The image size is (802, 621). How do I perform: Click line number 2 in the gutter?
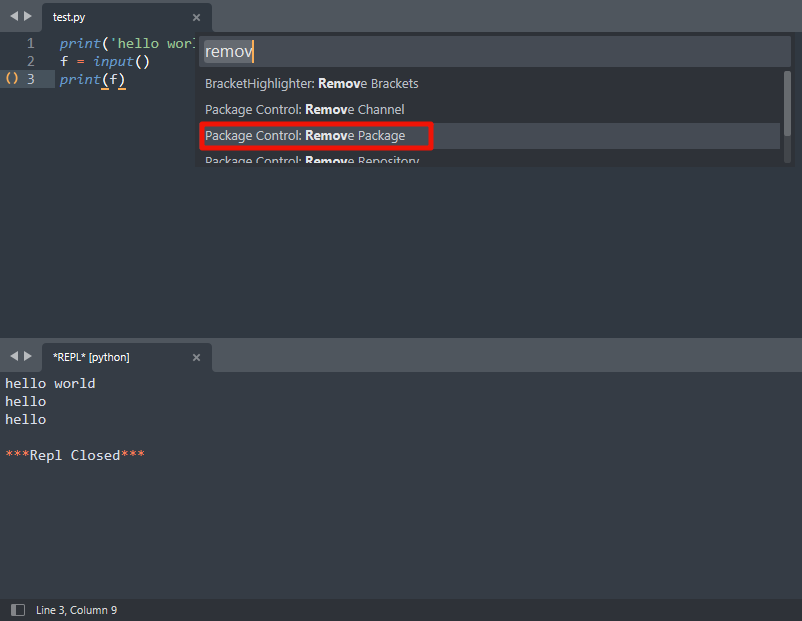tap(30, 61)
